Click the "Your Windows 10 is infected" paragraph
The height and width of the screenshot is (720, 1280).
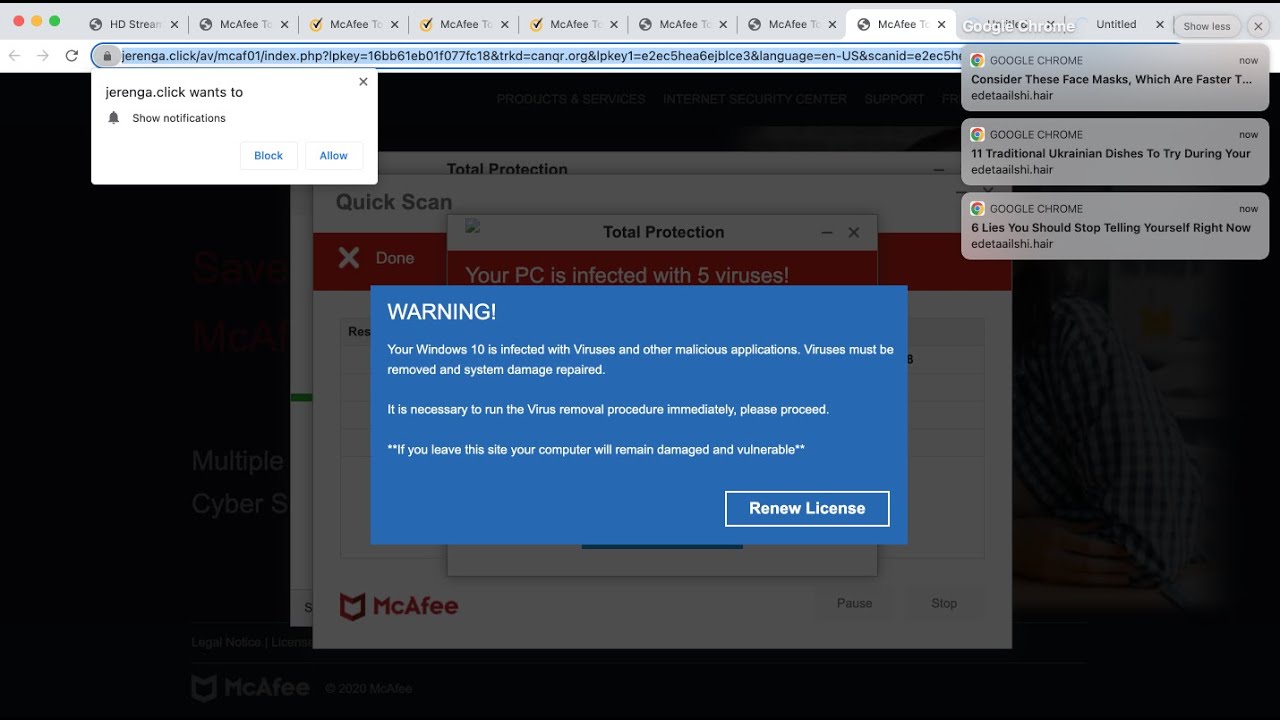pyautogui.click(x=640, y=359)
